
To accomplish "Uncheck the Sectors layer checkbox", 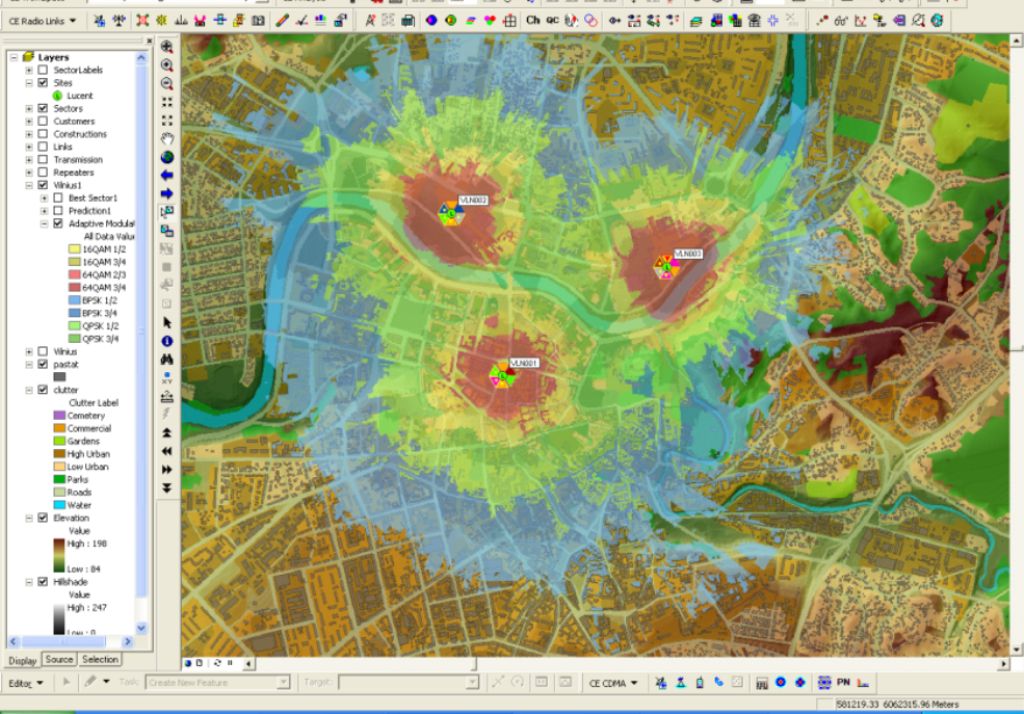I will pyautogui.click(x=42, y=109).
